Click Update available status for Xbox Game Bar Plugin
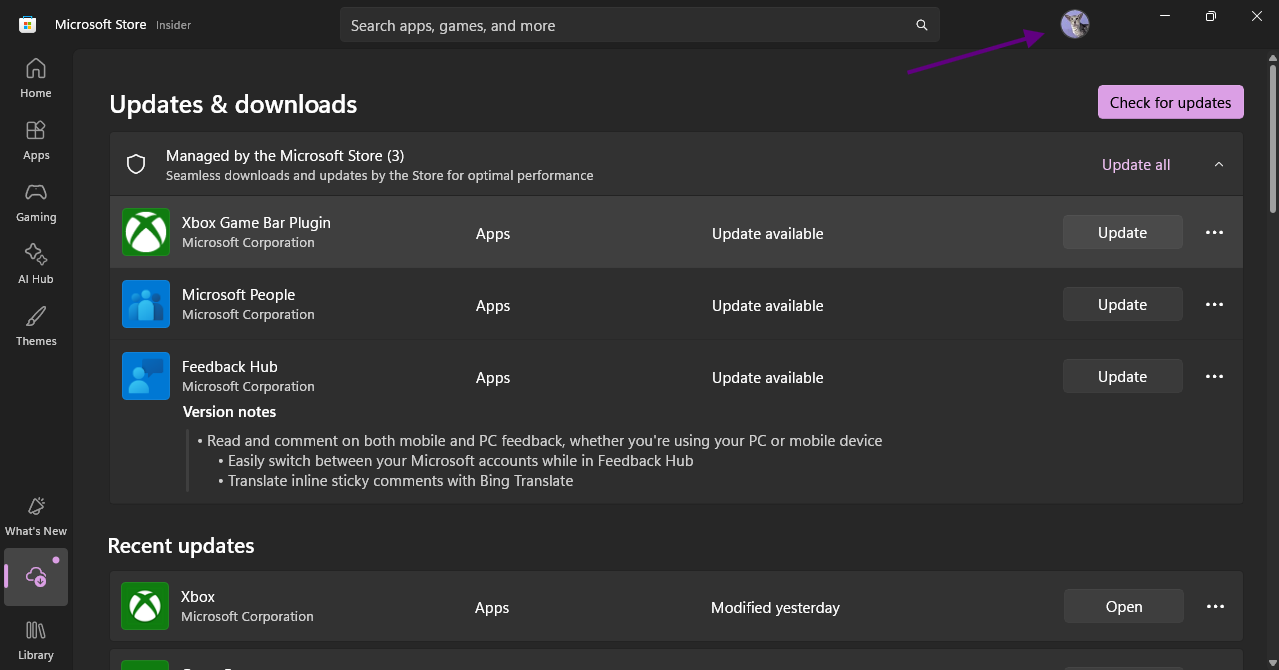The image size is (1279, 670). tap(767, 234)
